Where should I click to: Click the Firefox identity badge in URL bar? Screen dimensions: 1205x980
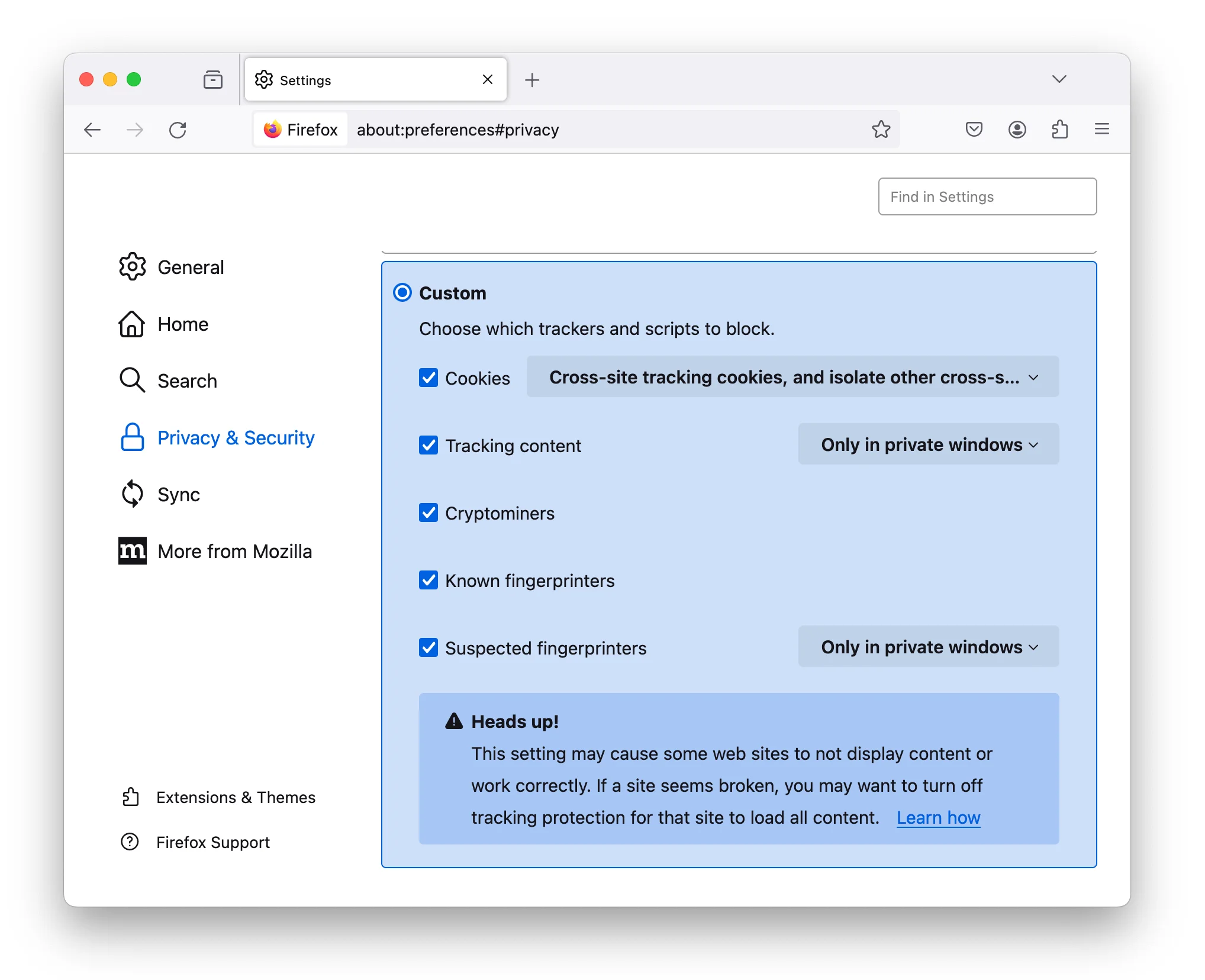click(301, 130)
